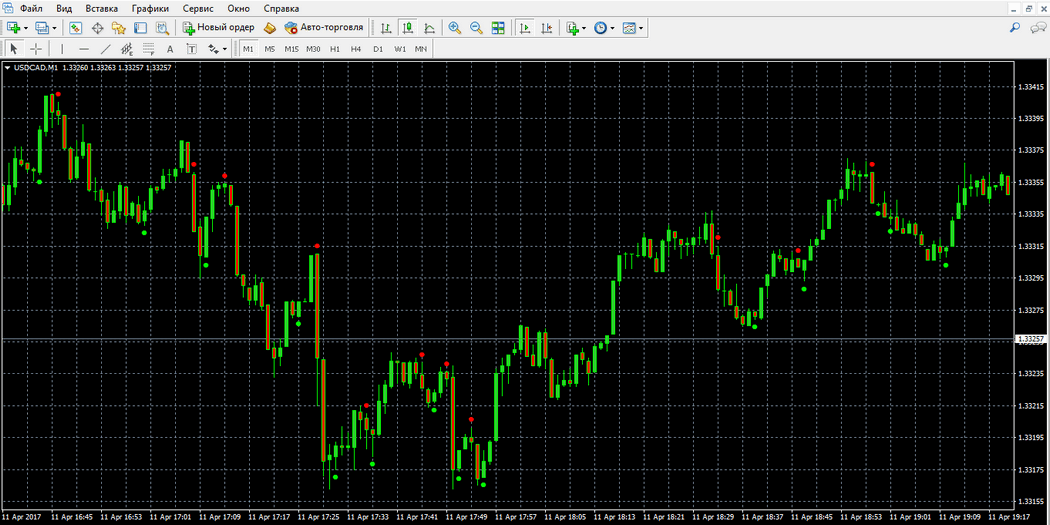Toggle candlestick chart mode
The height and width of the screenshot is (525, 1050).
pyautogui.click(x=407, y=28)
